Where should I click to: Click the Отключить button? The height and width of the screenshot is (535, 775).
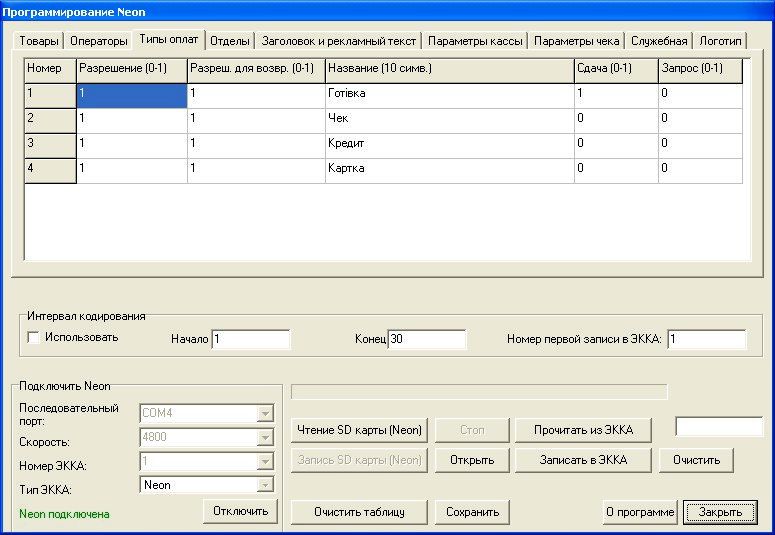click(241, 511)
